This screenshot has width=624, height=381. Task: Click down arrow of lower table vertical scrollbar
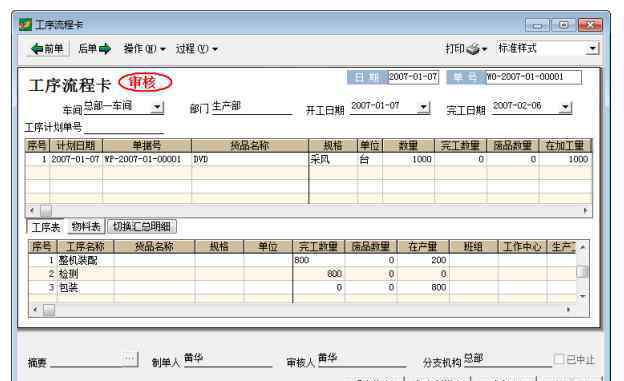click(x=583, y=296)
